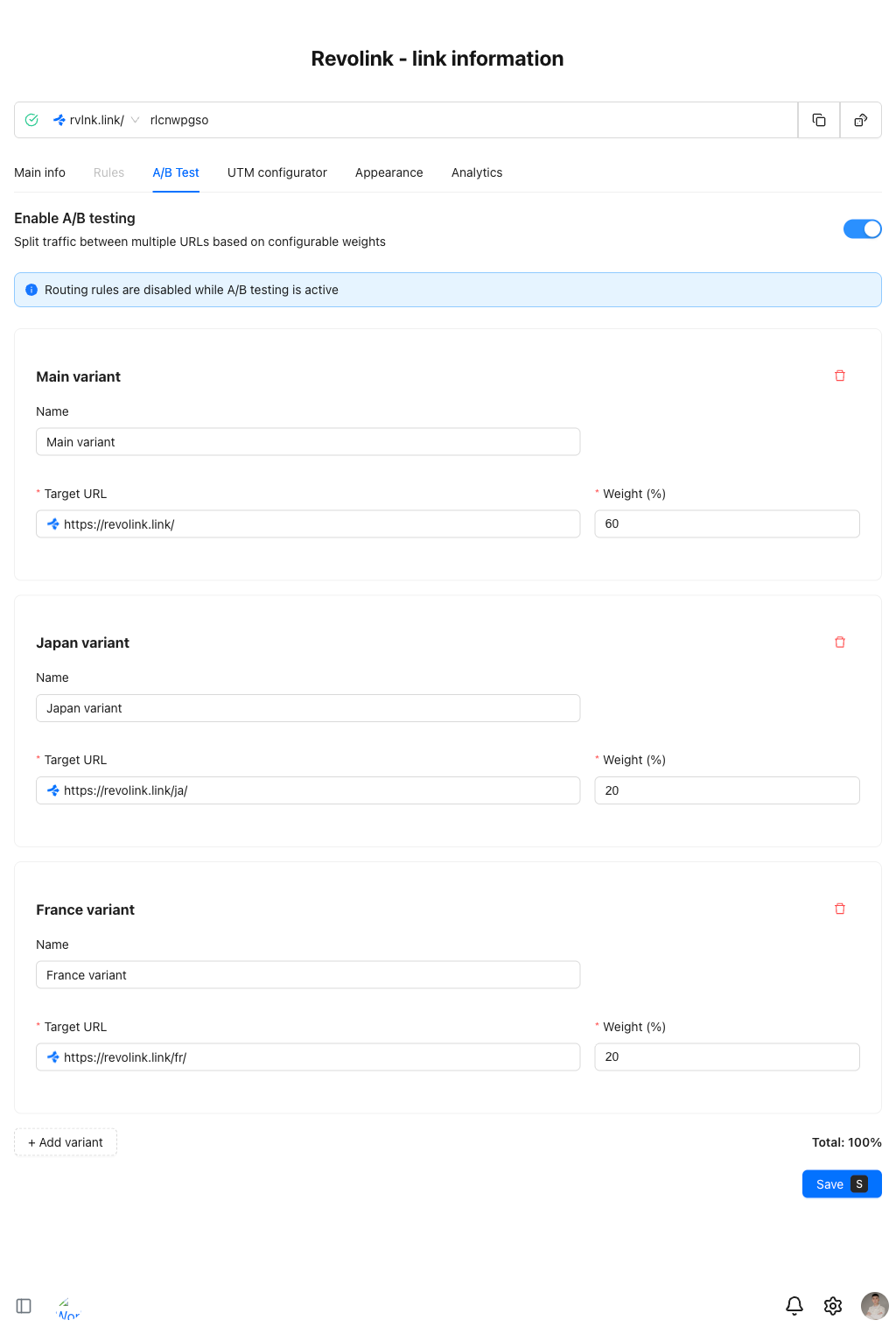Viewport: 896px width, 1327px height.
Task: Click 'Revolink - link information' page title
Action: pos(437,59)
